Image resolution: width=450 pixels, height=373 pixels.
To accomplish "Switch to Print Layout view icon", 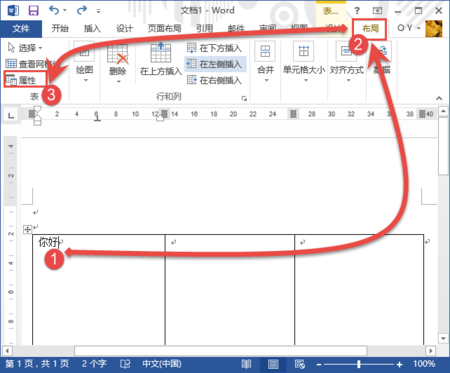I will (x=273, y=364).
